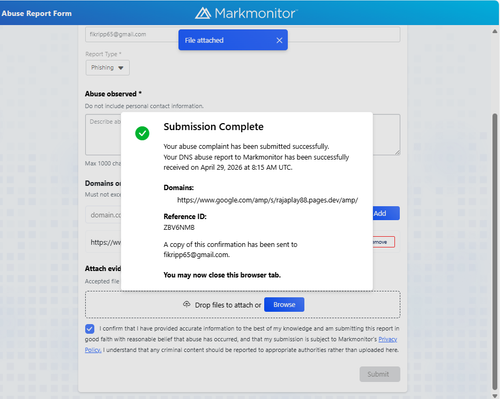Click the email input field
500x399 pixels.
243,34
